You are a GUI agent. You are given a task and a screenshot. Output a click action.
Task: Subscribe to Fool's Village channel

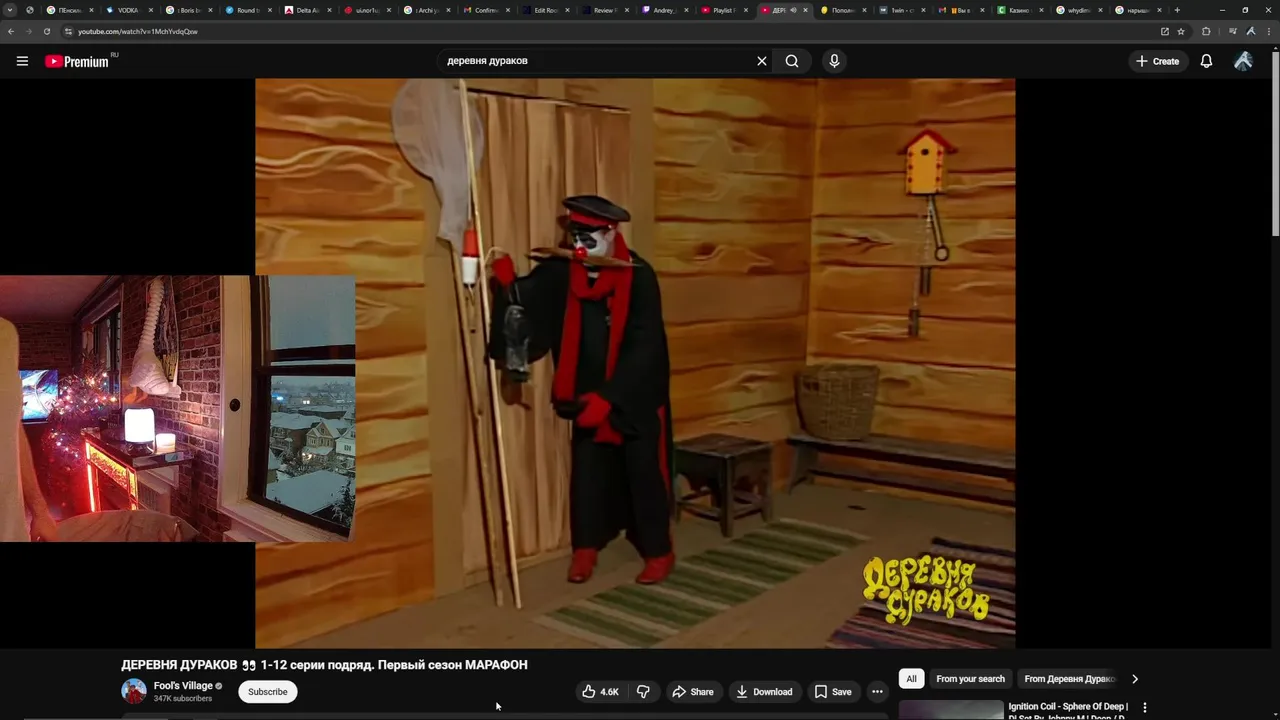coord(267,692)
